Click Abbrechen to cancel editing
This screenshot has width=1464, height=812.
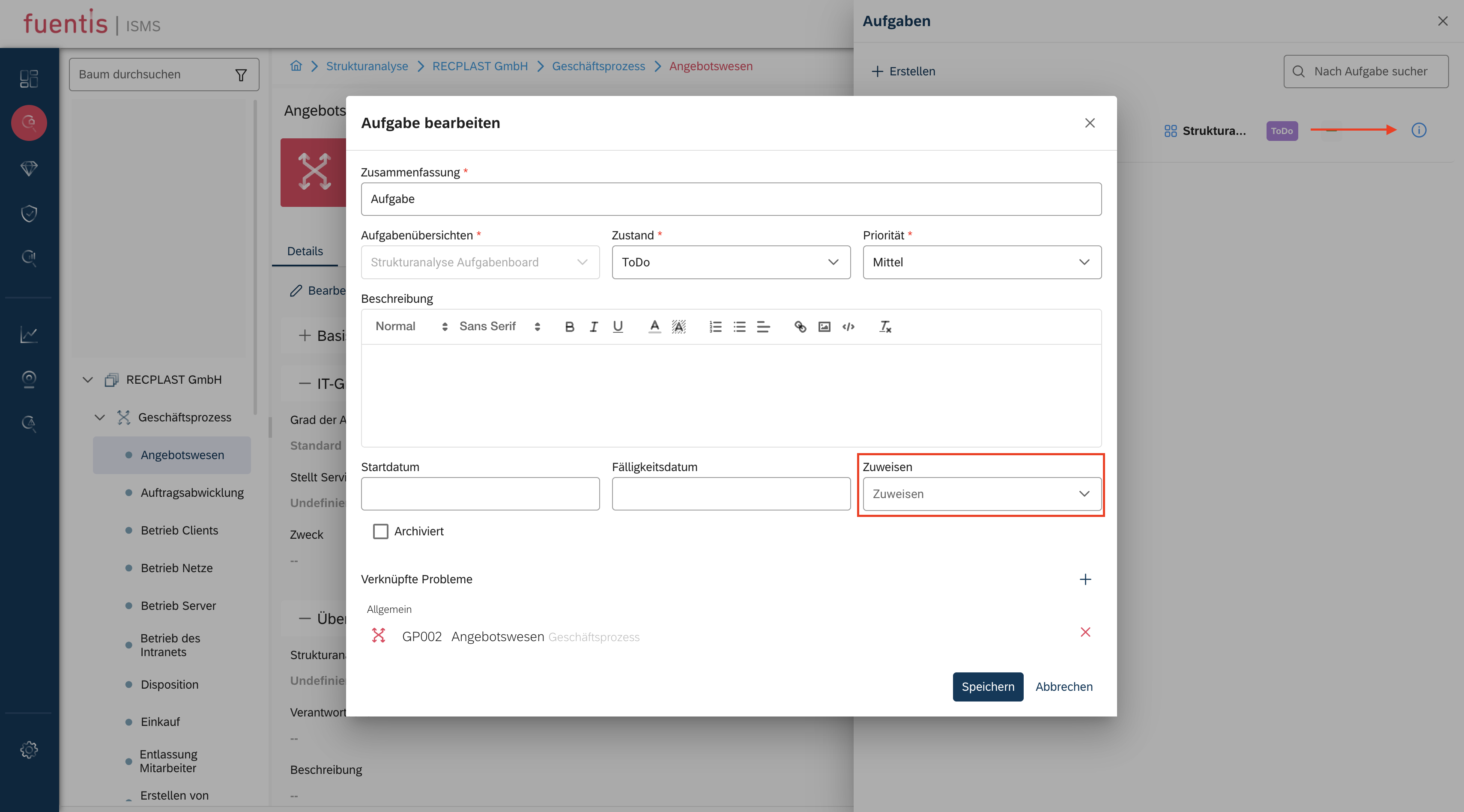click(x=1064, y=687)
